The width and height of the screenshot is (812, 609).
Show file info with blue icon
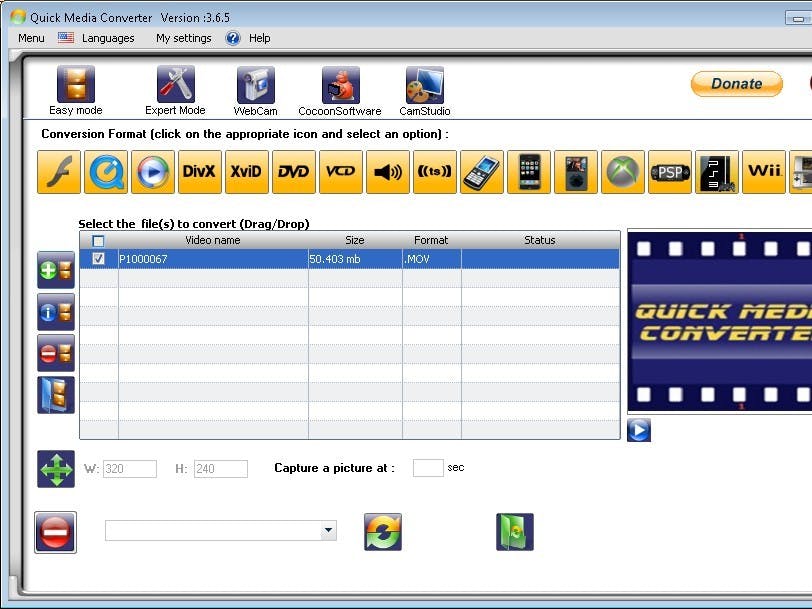point(56,312)
